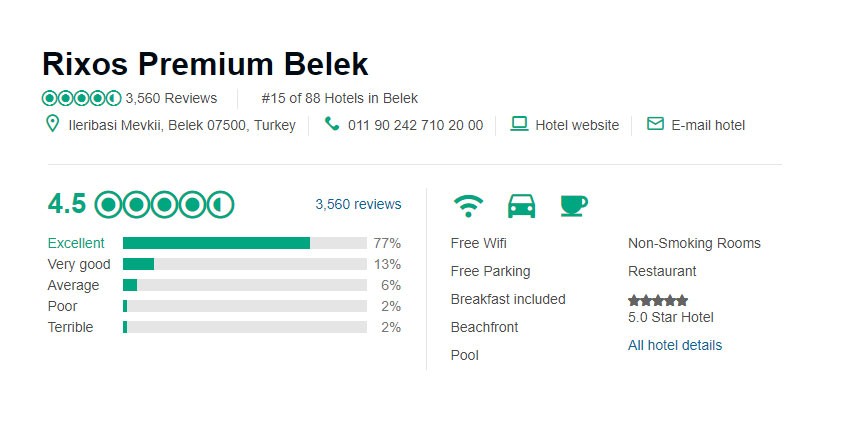
Task: Click the envelope e-mail icon
Action: (655, 125)
